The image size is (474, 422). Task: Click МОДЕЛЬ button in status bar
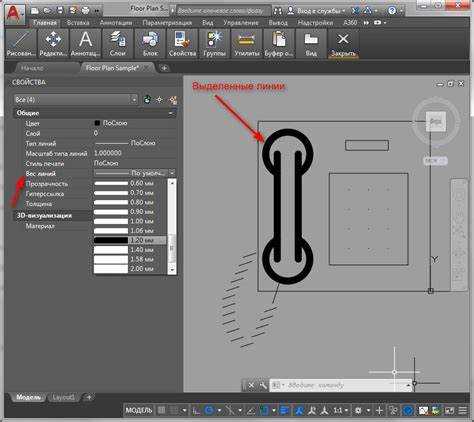coord(139,410)
